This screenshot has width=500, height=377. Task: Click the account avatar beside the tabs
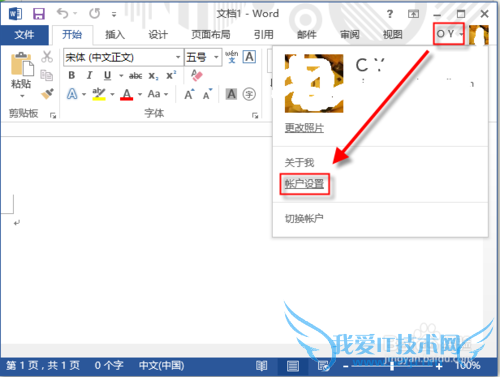click(479, 35)
